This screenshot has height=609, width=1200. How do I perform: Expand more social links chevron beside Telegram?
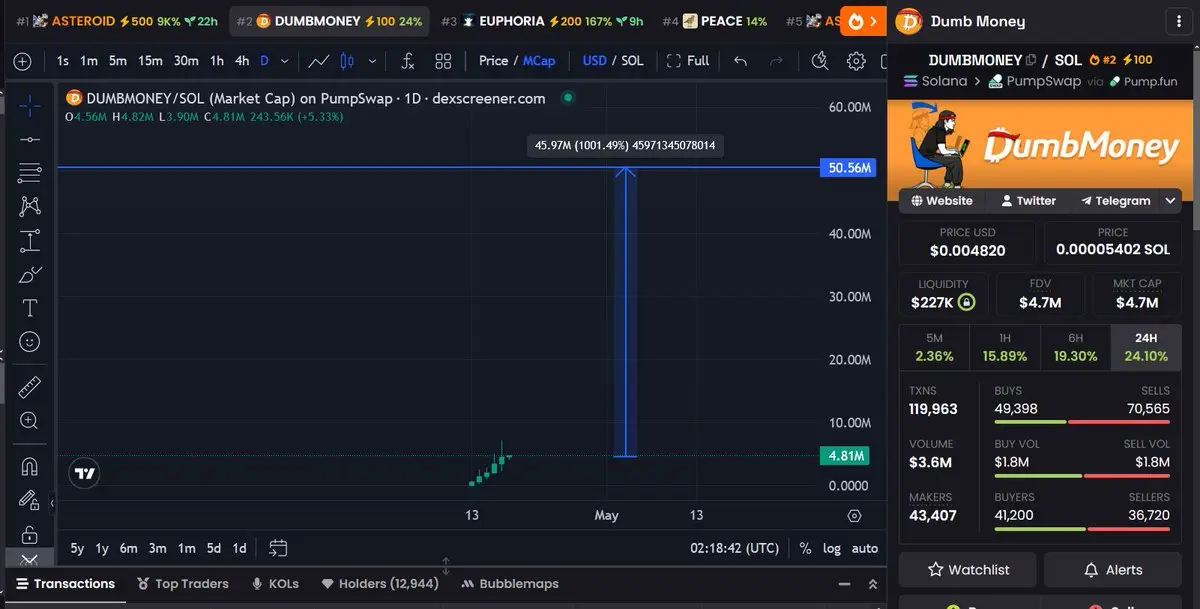(x=1171, y=201)
